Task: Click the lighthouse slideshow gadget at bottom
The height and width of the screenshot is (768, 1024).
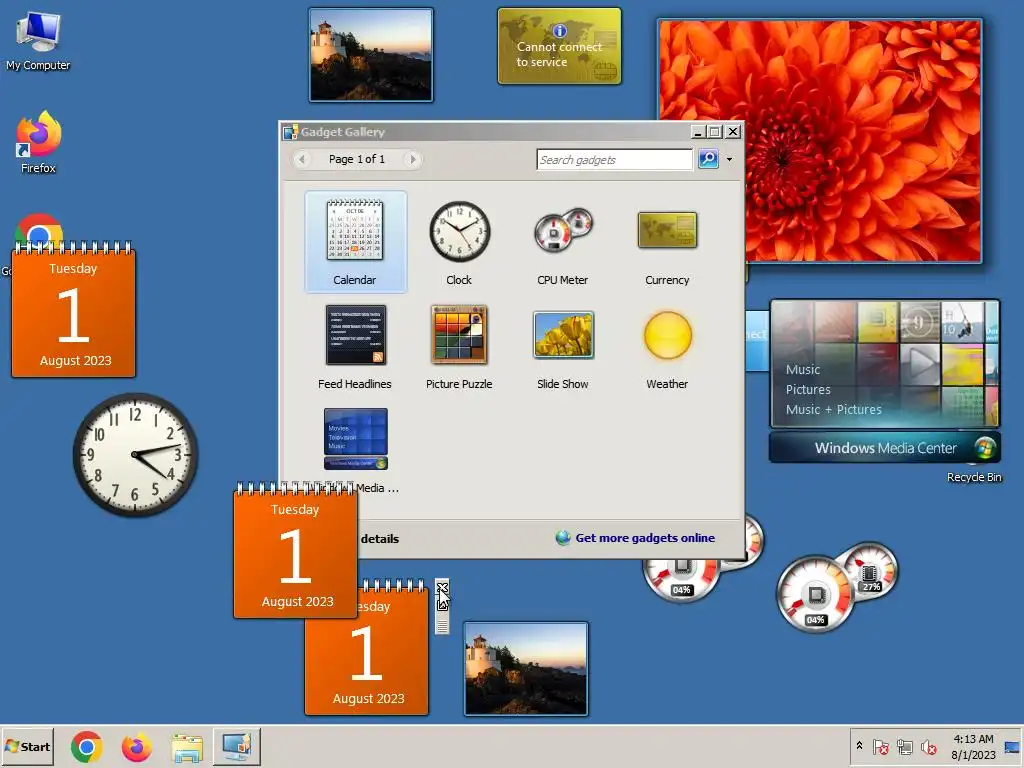Action: (526, 669)
